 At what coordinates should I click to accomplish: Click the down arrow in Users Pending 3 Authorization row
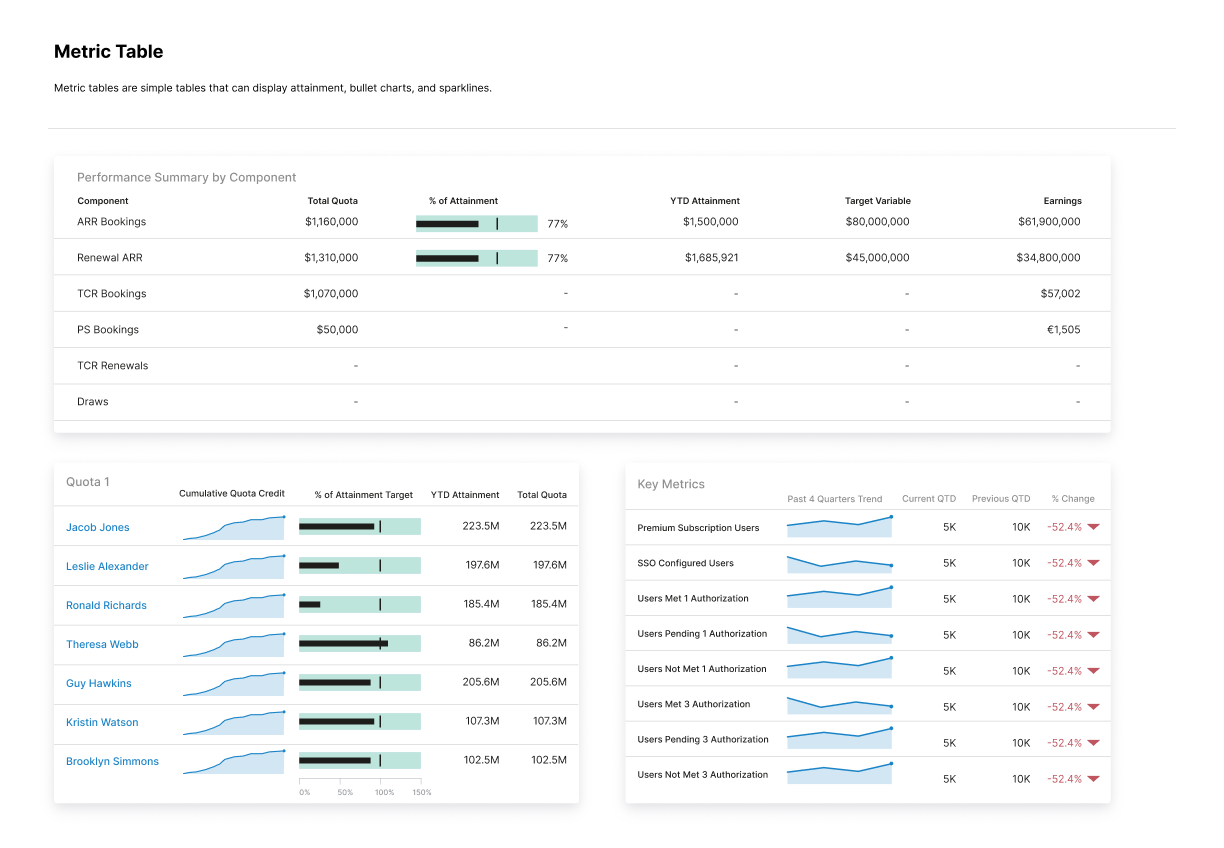pyautogui.click(x=1093, y=743)
